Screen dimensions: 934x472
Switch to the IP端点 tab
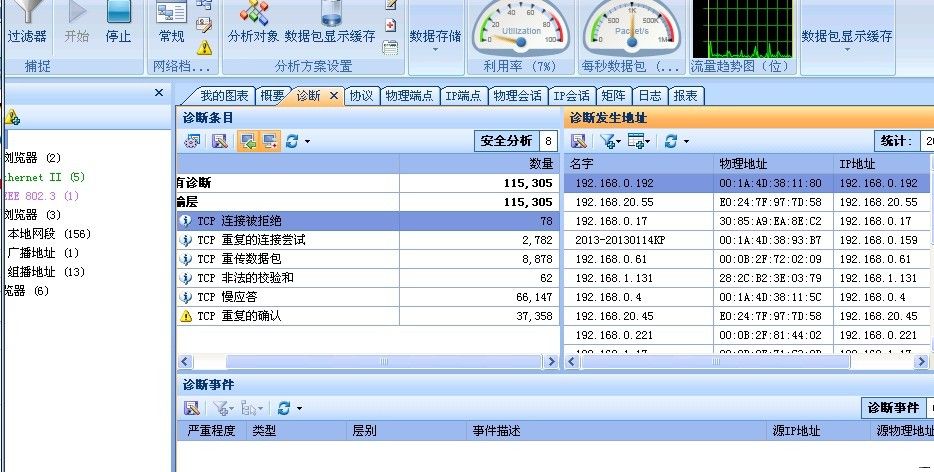[x=463, y=95]
